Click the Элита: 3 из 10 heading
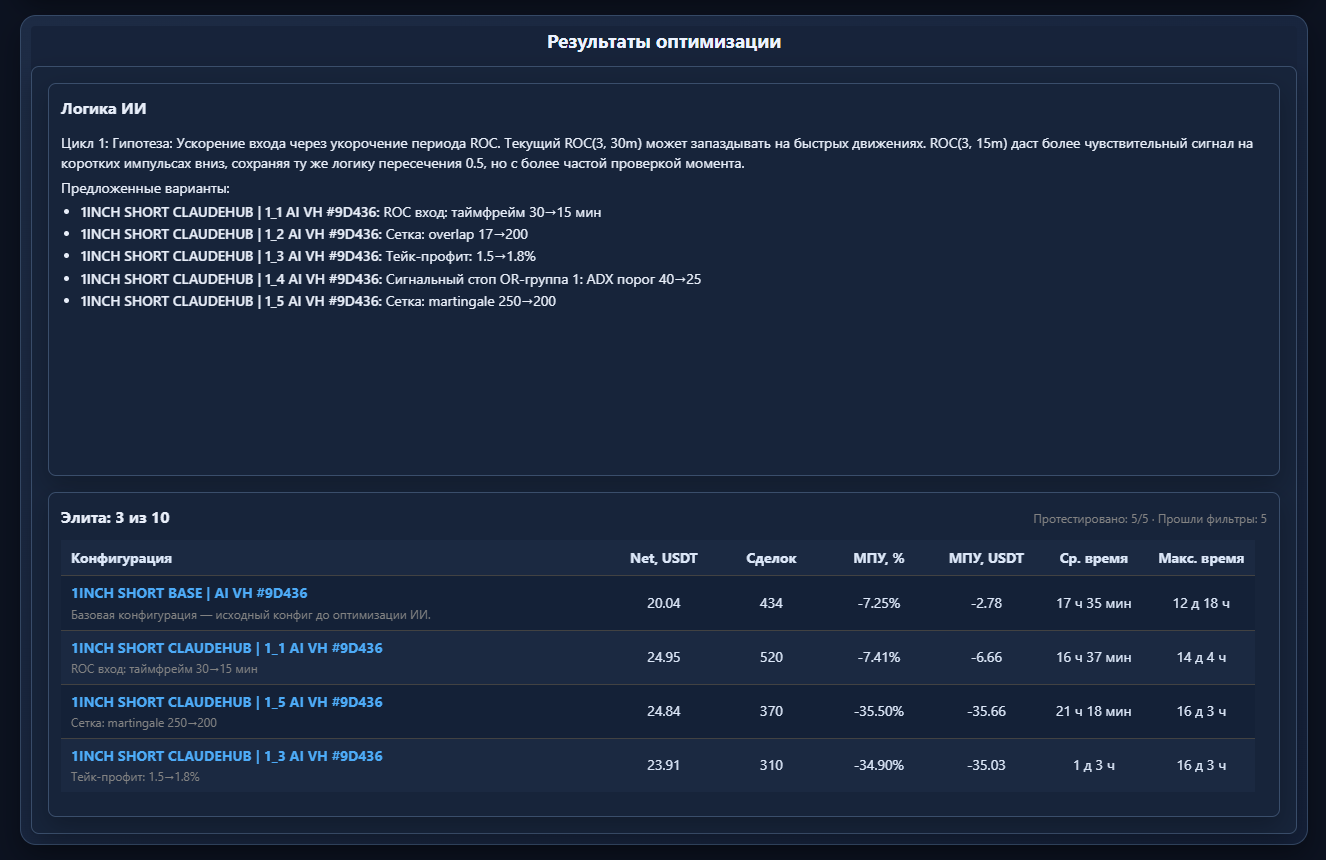Screen dimensions: 1326x860 [x=115, y=518]
